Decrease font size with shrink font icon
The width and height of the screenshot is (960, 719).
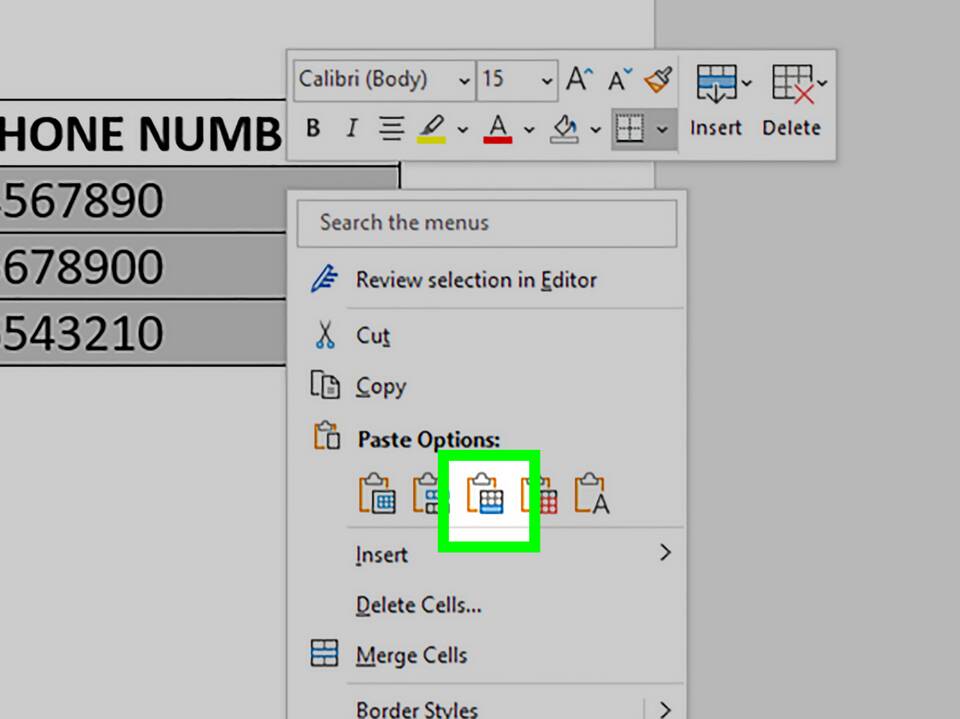pos(620,79)
